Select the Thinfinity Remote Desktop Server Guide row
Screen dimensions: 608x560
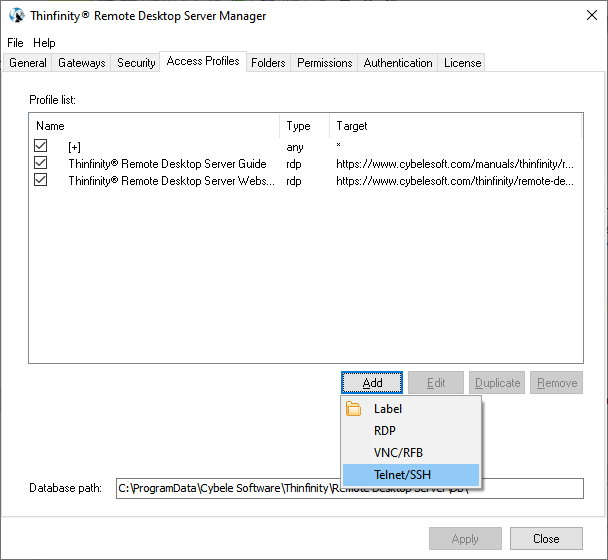pos(168,164)
